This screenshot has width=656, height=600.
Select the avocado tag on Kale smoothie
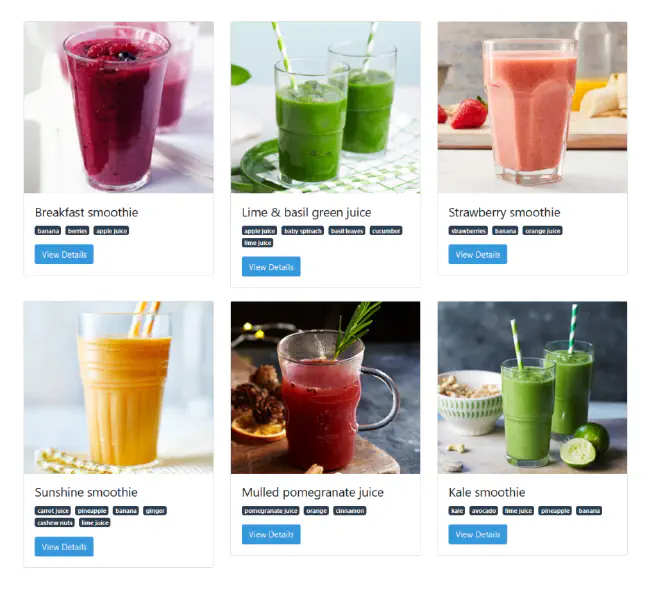click(x=484, y=510)
